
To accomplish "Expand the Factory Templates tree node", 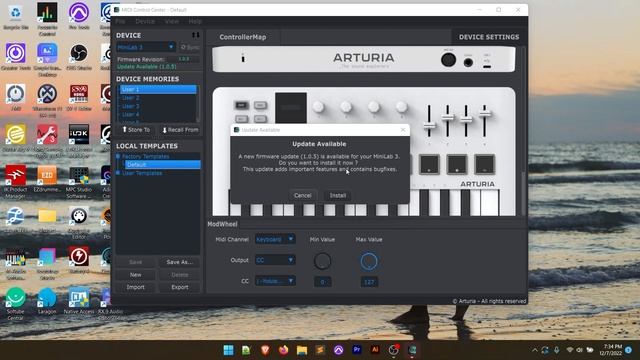I will coord(118,156).
